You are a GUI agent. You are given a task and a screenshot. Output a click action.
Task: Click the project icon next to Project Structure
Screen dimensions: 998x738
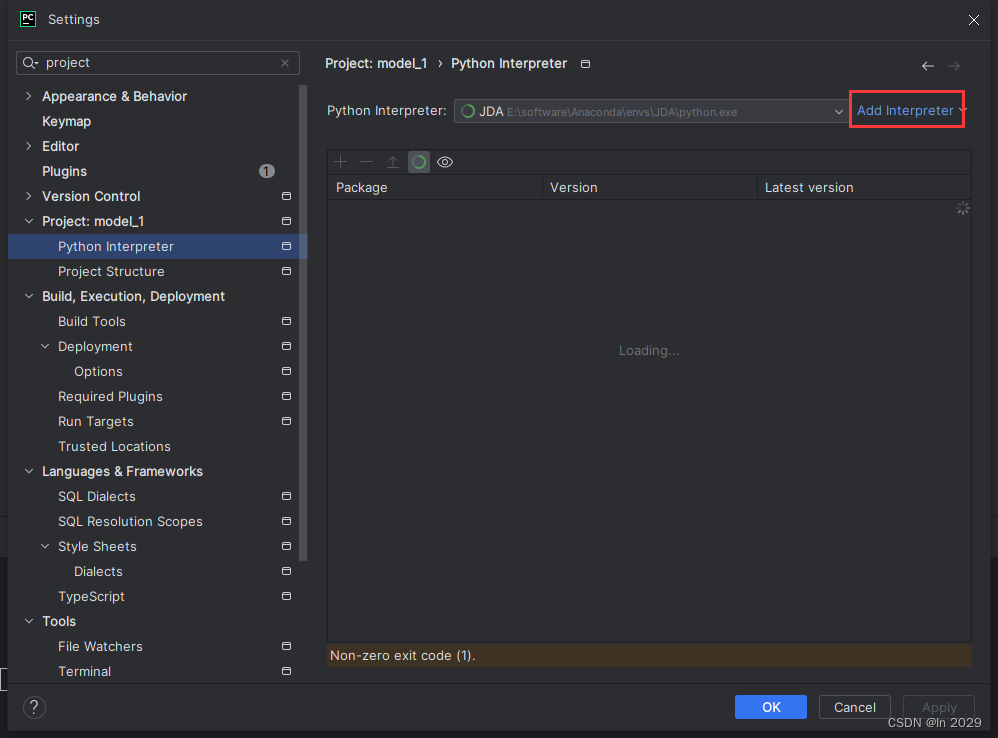286,271
